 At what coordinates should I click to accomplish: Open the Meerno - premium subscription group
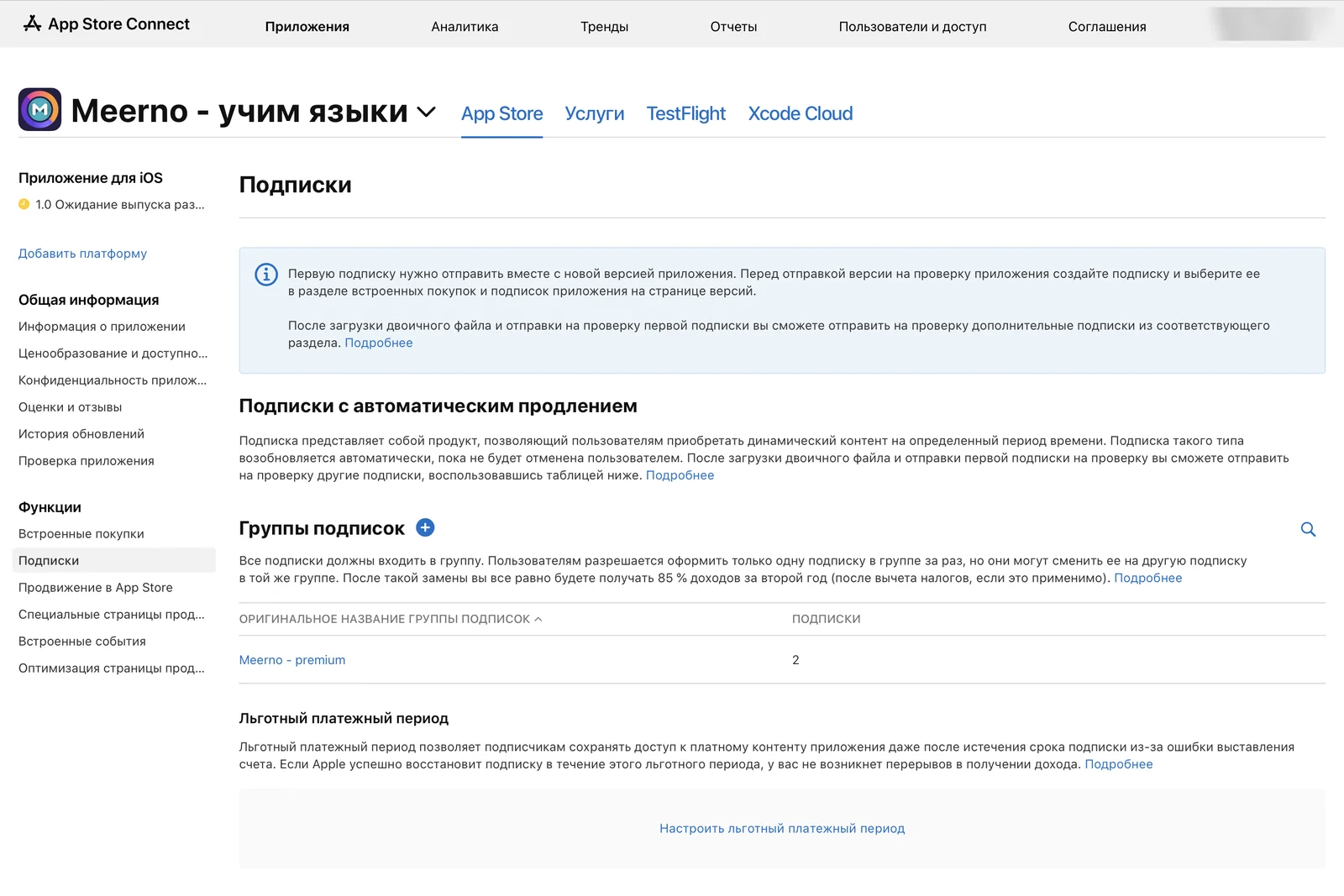click(x=292, y=660)
